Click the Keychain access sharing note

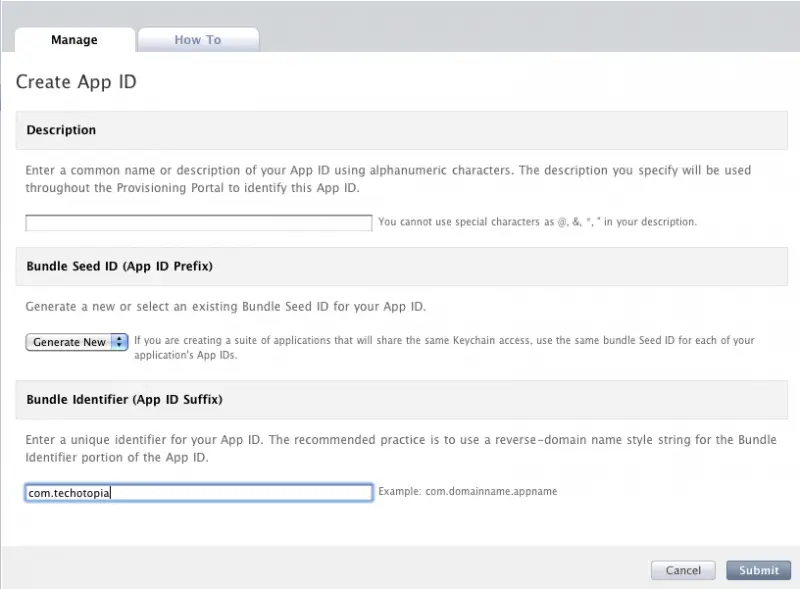[444, 347]
